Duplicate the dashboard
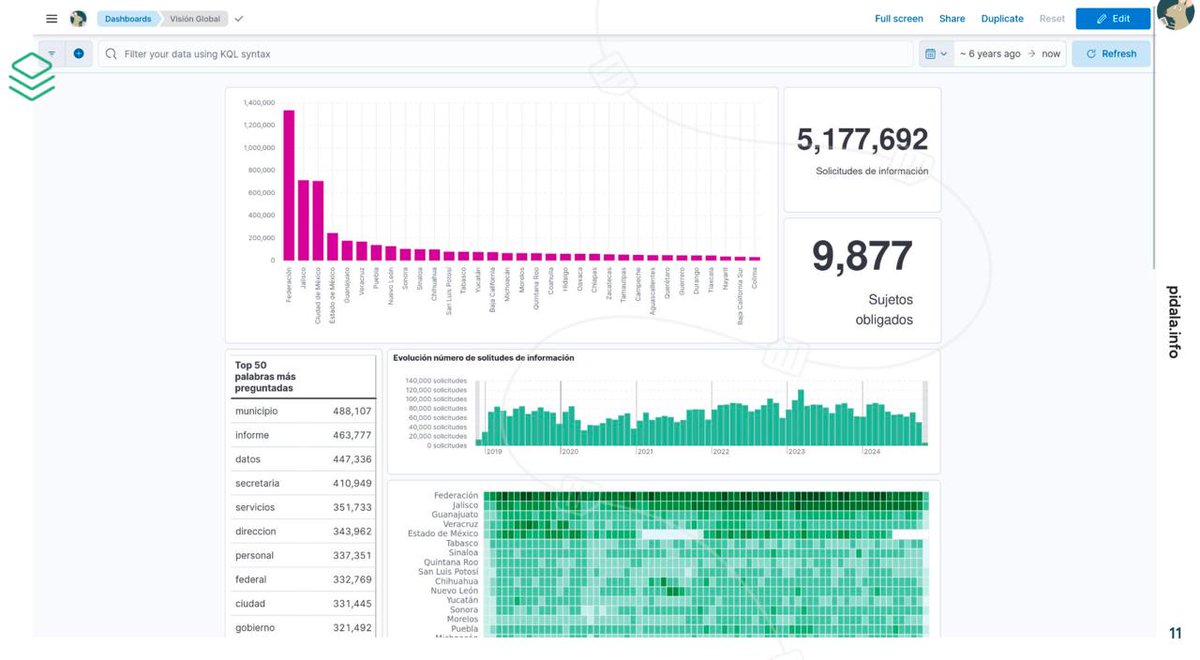 (x=1002, y=19)
